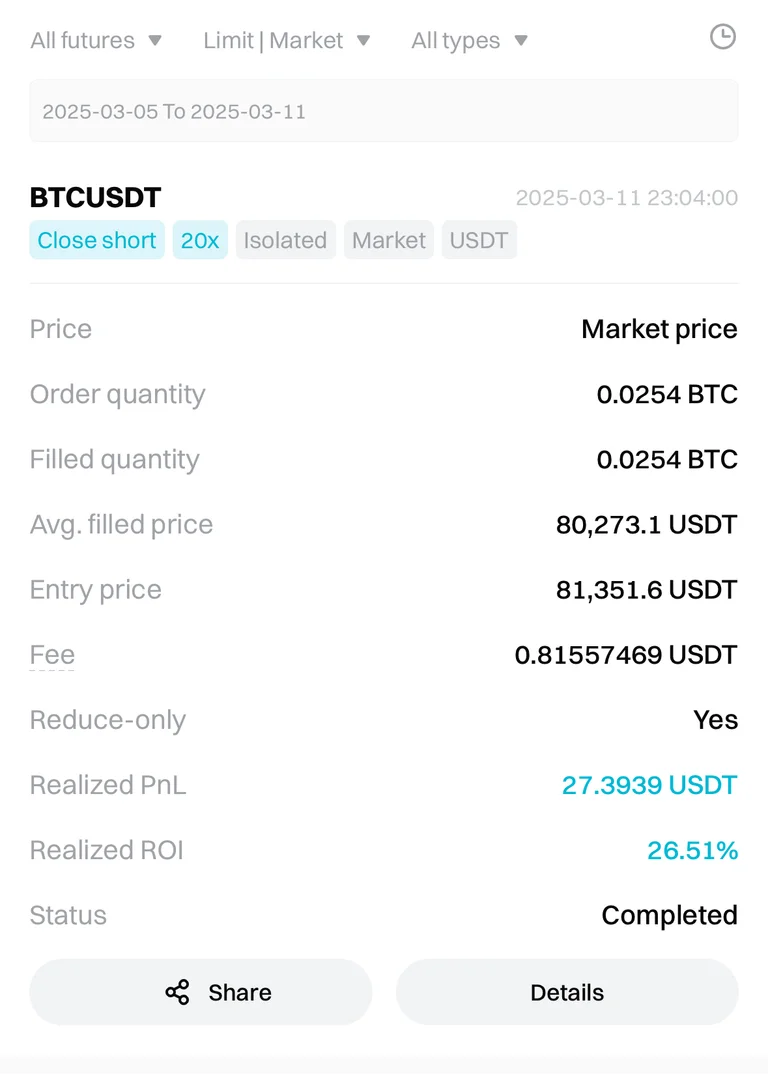Open the order history clock icon
Image resolution: width=768 pixels, height=1080 pixels.
tap(722, 37)
